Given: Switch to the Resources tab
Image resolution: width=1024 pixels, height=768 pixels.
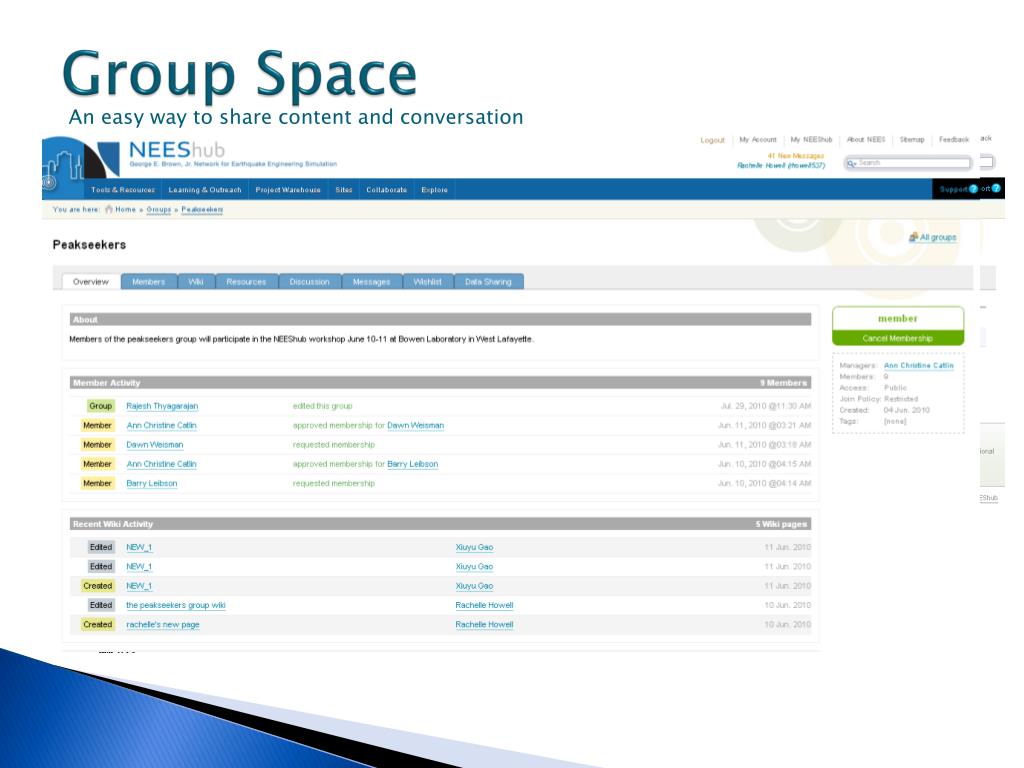Looking at the screenshot, I should pyautogui.click(x=246, y=281).
